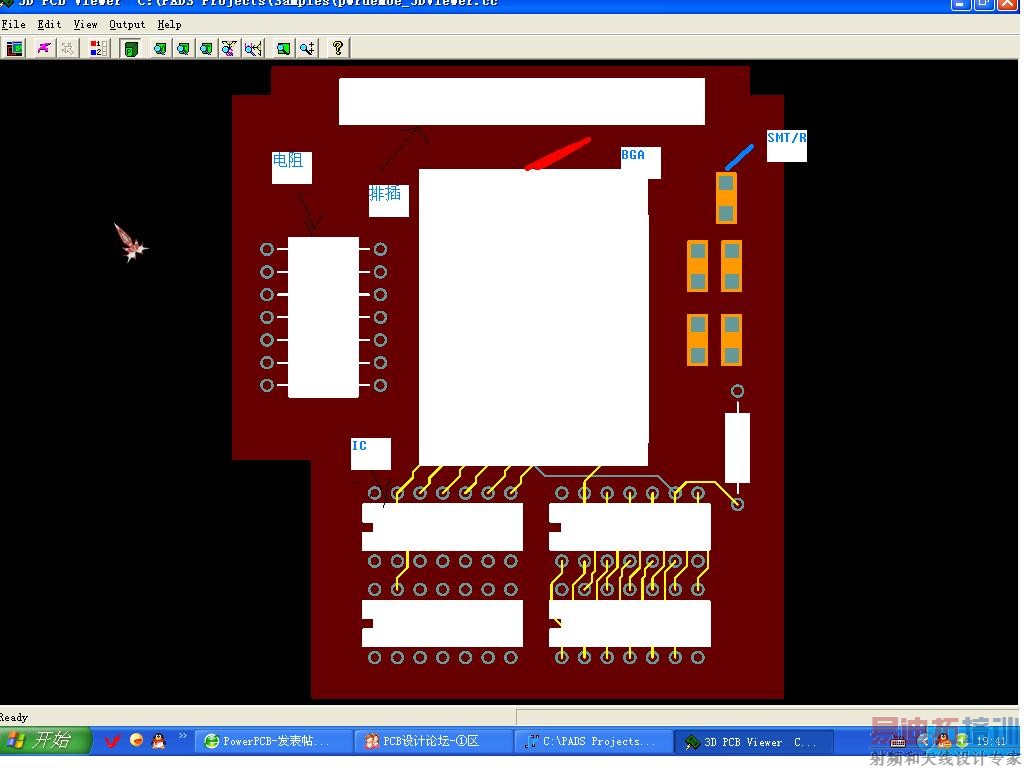
Task: Switch to the PowerPCB-发表帖 taskbar window
Action: point(274,741)
